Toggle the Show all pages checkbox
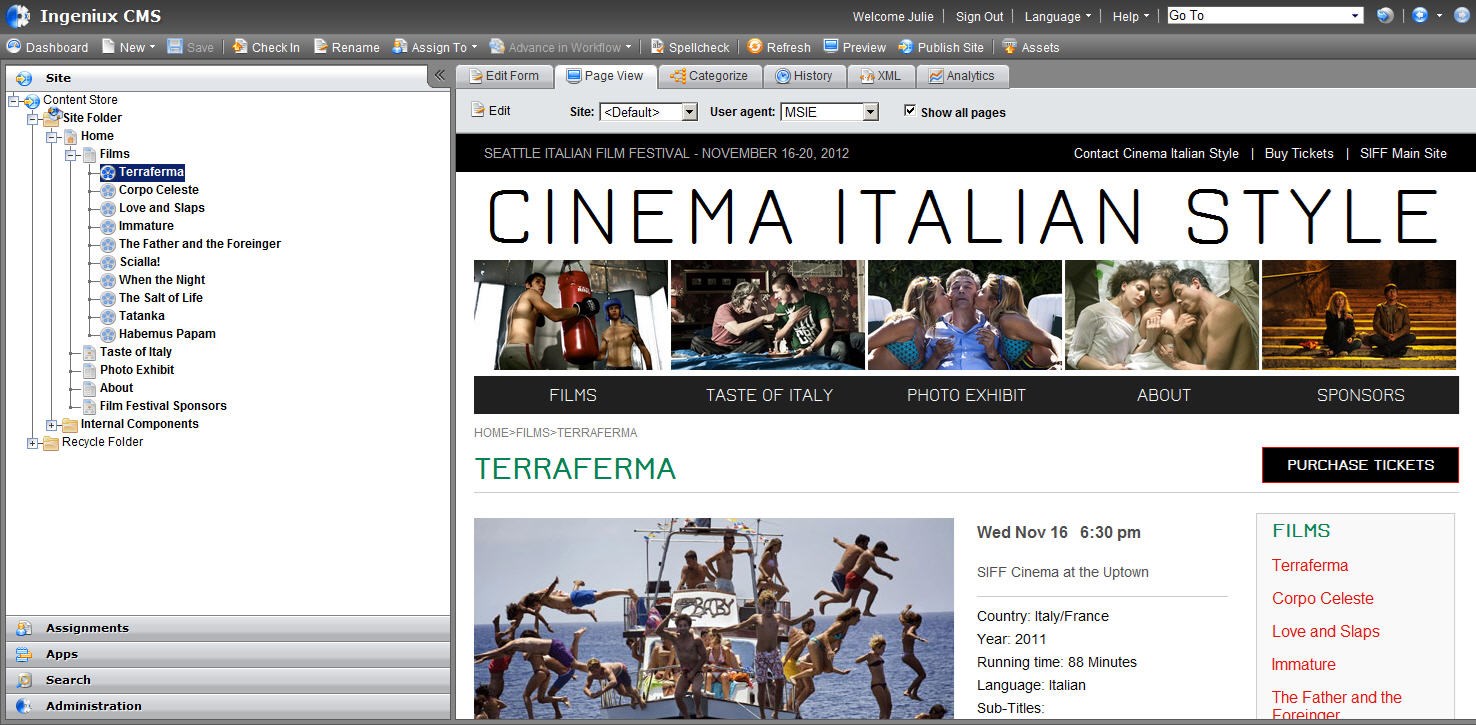This screenshot has width=1476, height=725. (x=910, y=111)
